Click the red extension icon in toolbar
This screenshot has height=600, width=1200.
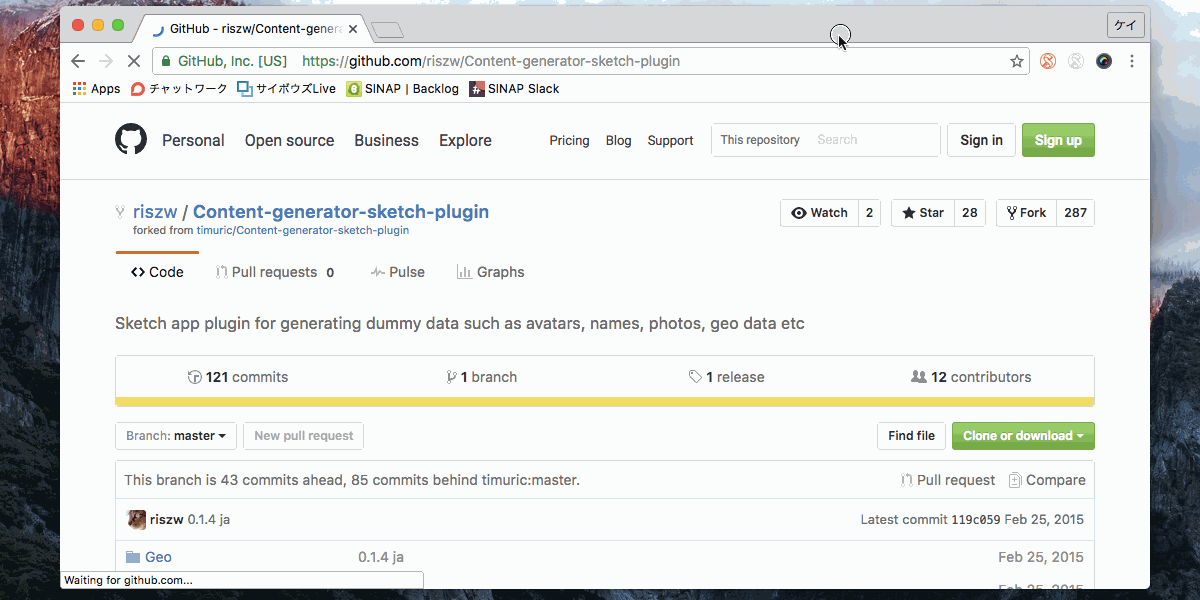click(1048, 61)
